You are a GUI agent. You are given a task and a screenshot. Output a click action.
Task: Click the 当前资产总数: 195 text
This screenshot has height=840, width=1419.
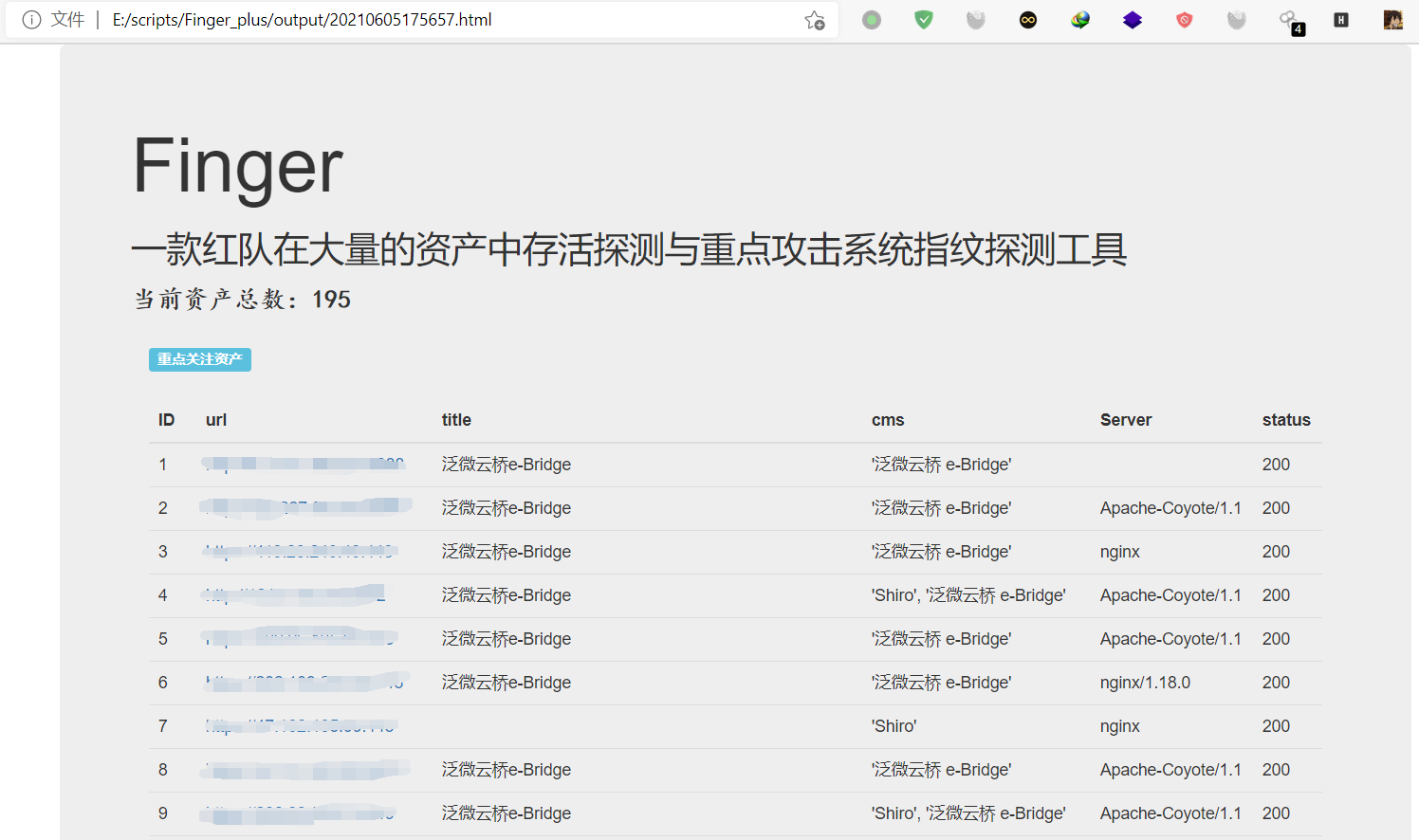click(x=243, y=300)
